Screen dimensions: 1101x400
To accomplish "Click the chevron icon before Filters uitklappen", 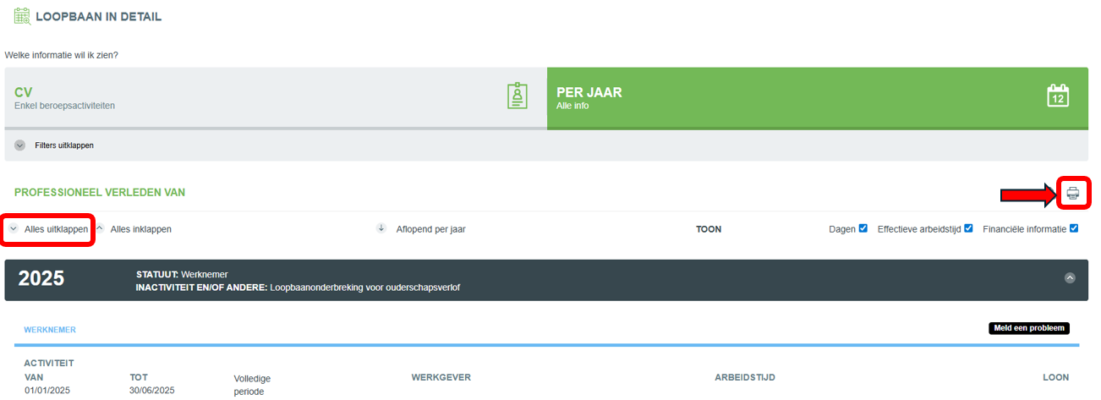I will [x=20, y=145].
